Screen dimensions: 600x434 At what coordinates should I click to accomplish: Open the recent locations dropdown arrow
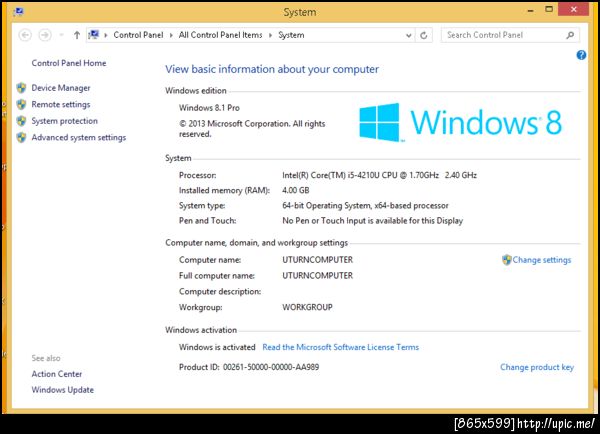tap(61, 35)
